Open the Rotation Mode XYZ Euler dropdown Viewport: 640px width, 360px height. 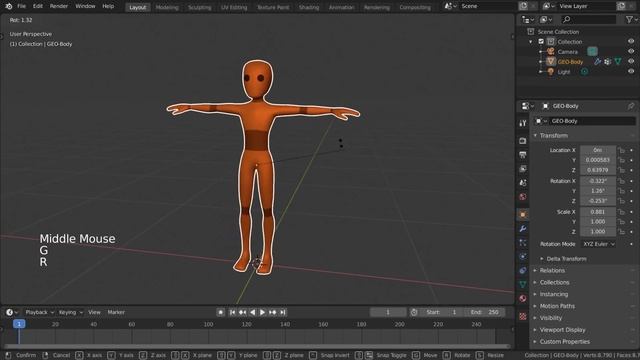598,244
